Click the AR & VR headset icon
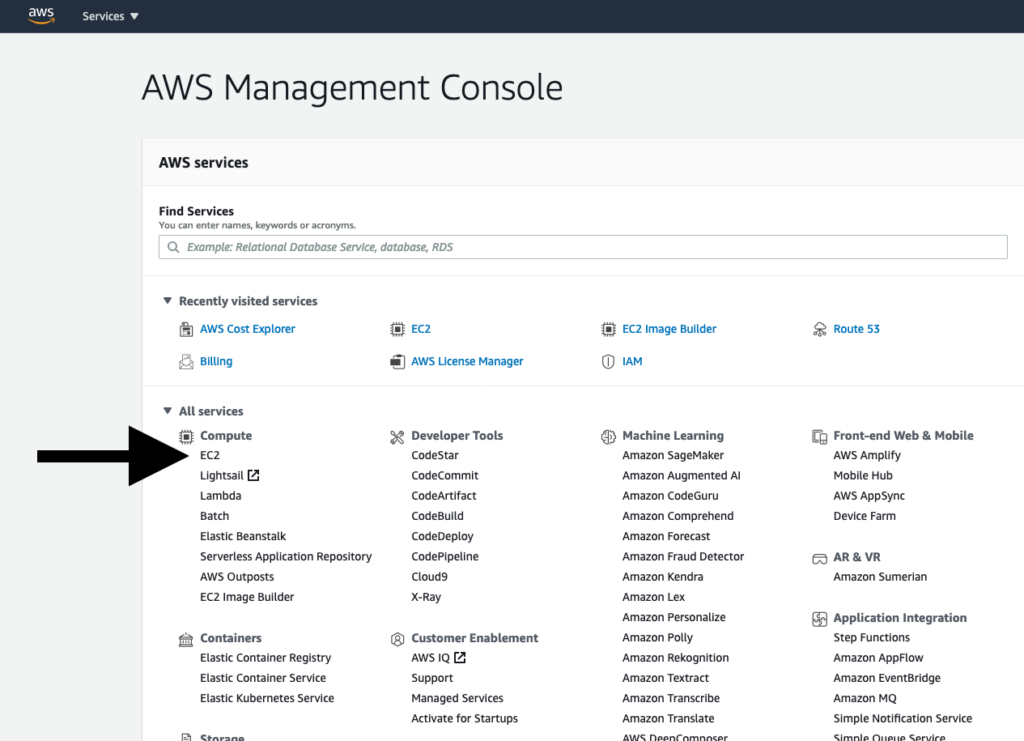Viewport: 1024px width, 741px height. [x=820, y=559]
